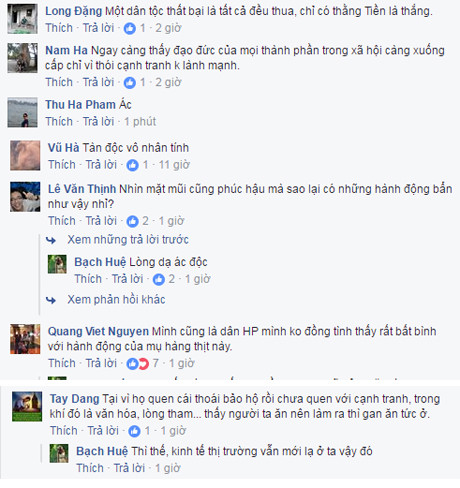This screenshot has width=460, height=488.
Task: Click like reaction icon on Lê Văn Thịnh's comment
Action: click(x=132, y=221)
